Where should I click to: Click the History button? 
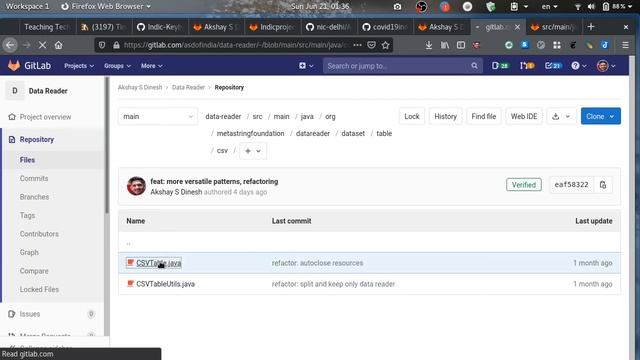tap(445, 116)
